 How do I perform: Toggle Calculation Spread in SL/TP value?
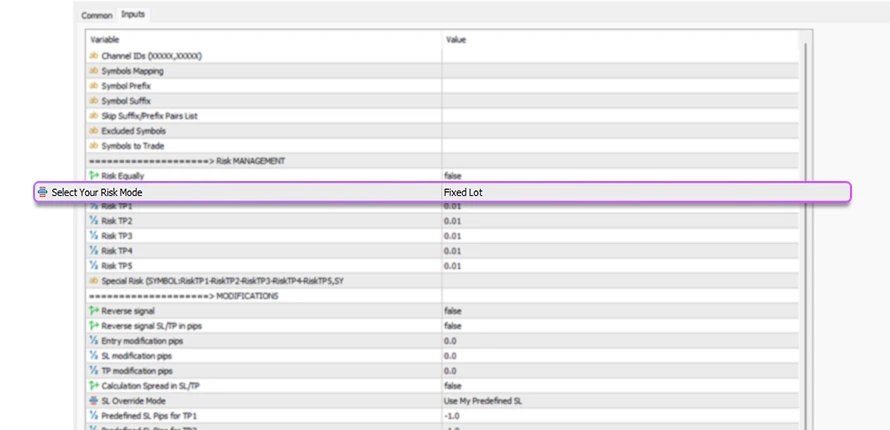(453, 386)
